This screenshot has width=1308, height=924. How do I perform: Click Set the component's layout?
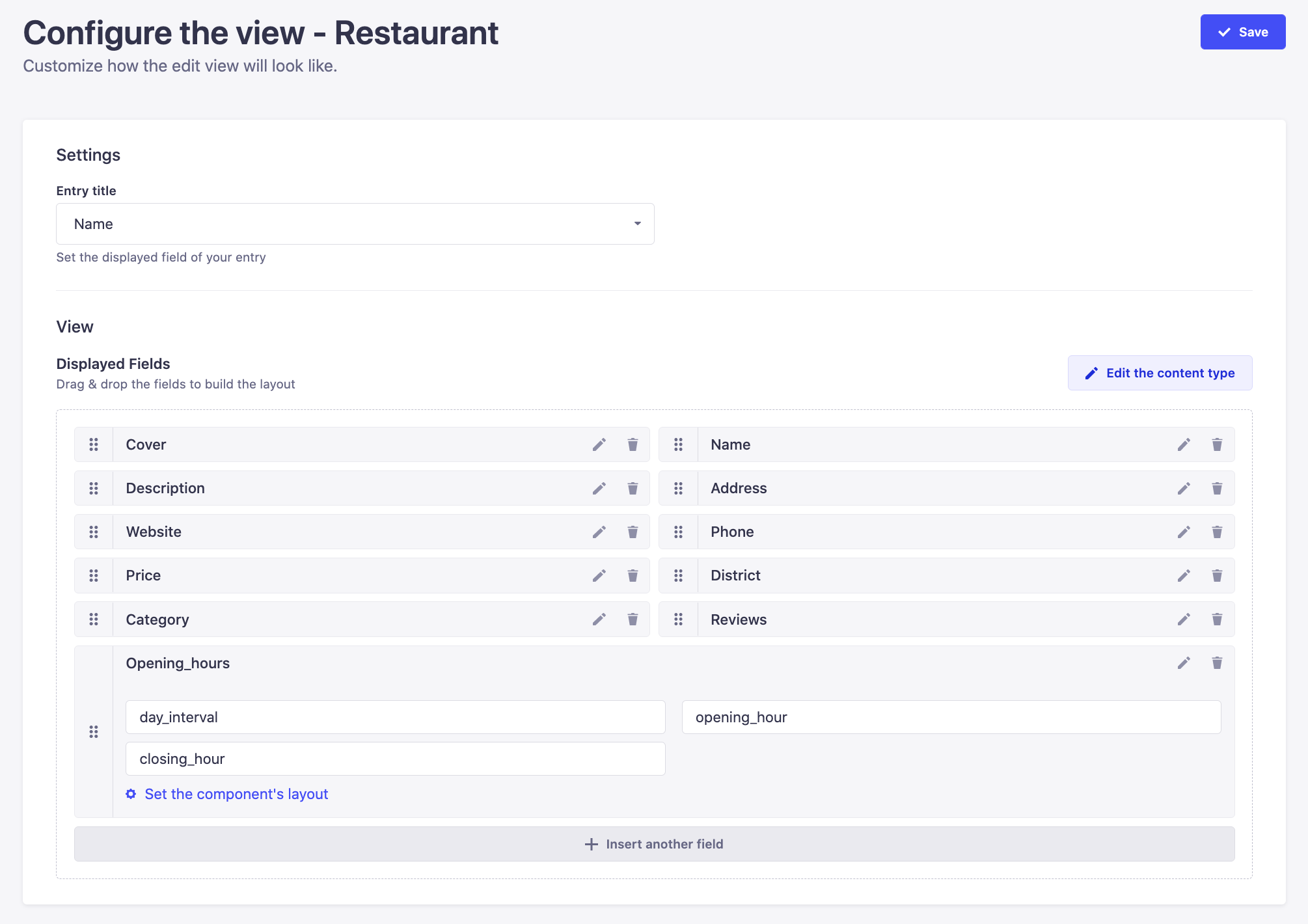(236, 794)
